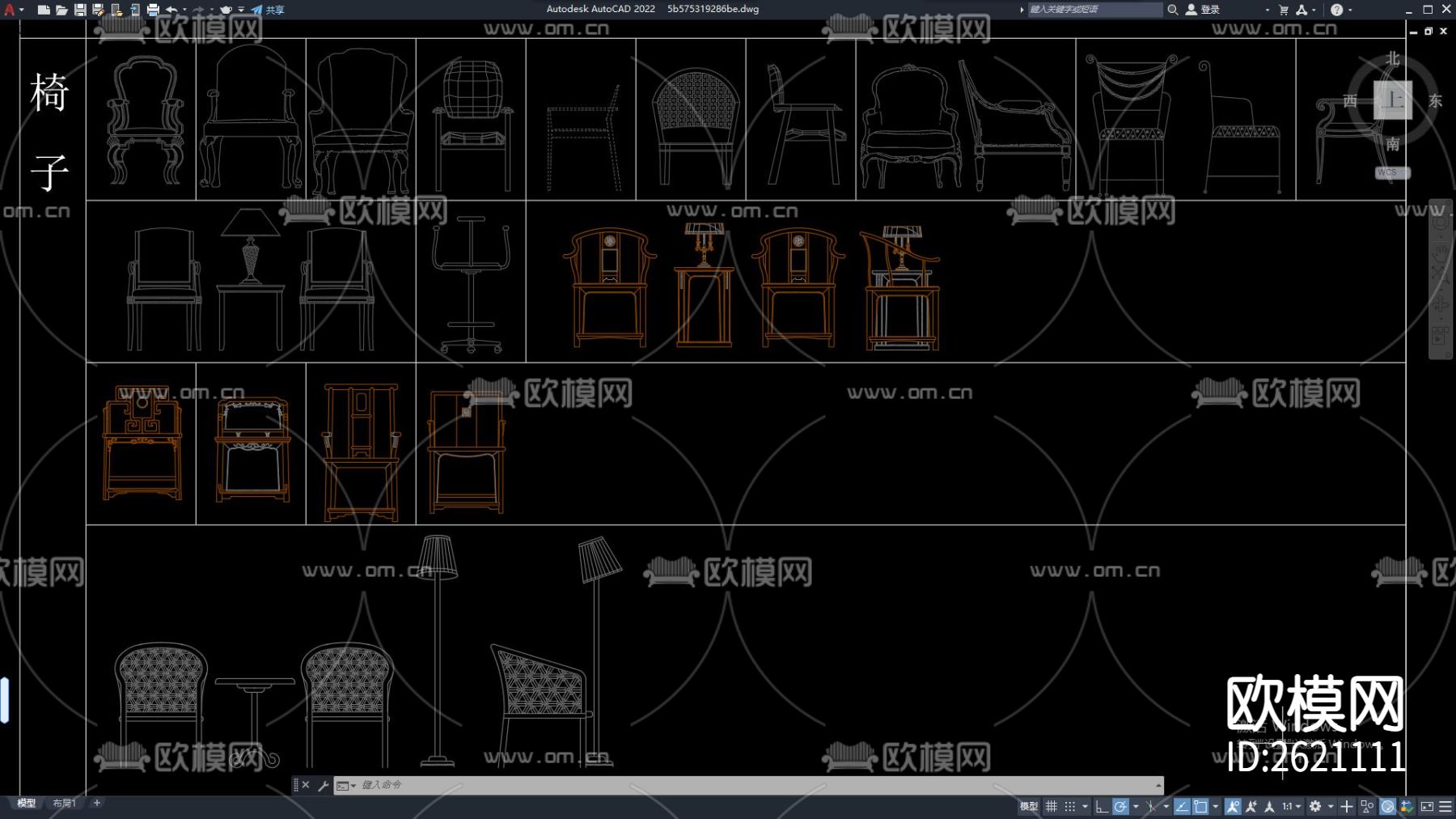Click the 共享 share button

269,10
